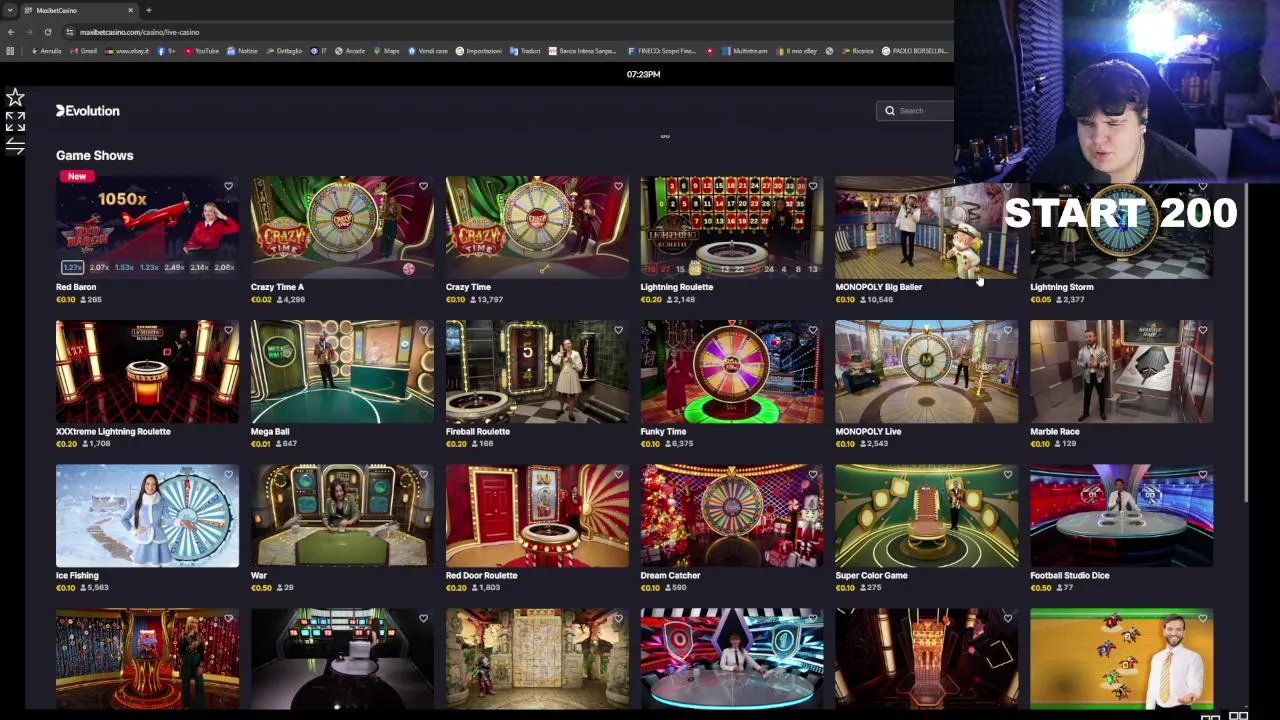Favorite Funky Time with its heart
The height and width of the screenshot is (720, 1280).
(x=813, y=330)
